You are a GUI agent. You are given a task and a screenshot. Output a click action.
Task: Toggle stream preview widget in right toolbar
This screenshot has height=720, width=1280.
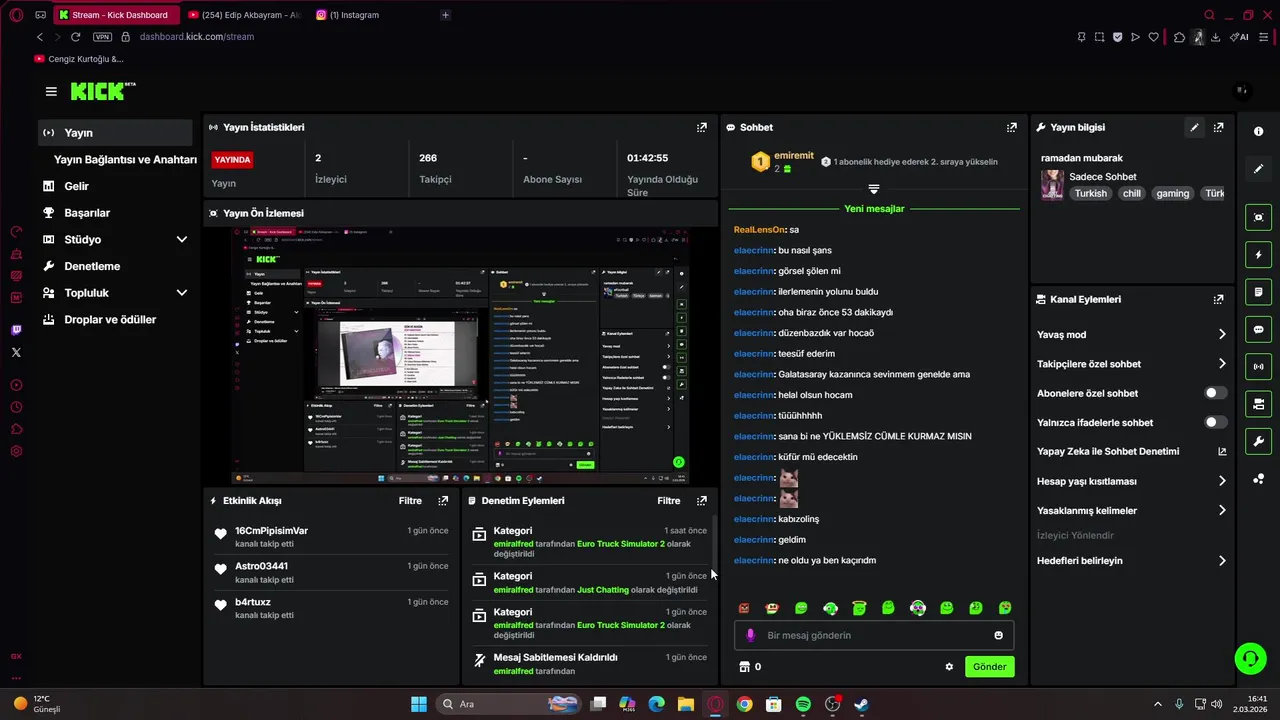pos(1258,217)
